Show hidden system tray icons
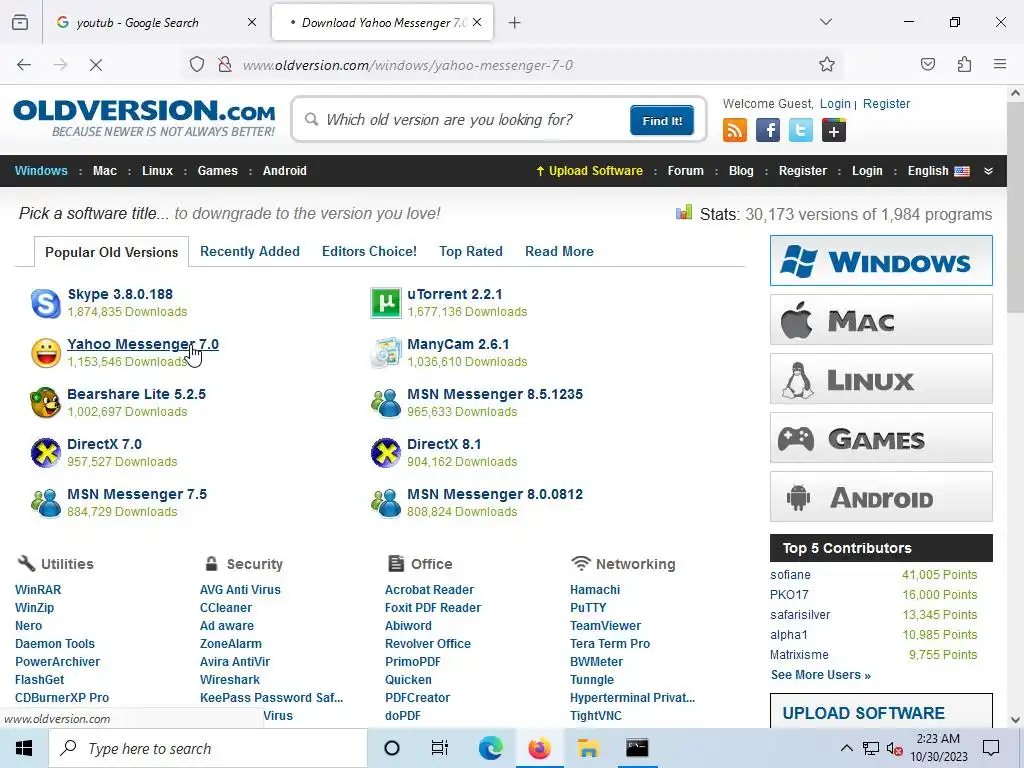The width and height of the screenshot is (1024, 768). click(x=846, y=748)
